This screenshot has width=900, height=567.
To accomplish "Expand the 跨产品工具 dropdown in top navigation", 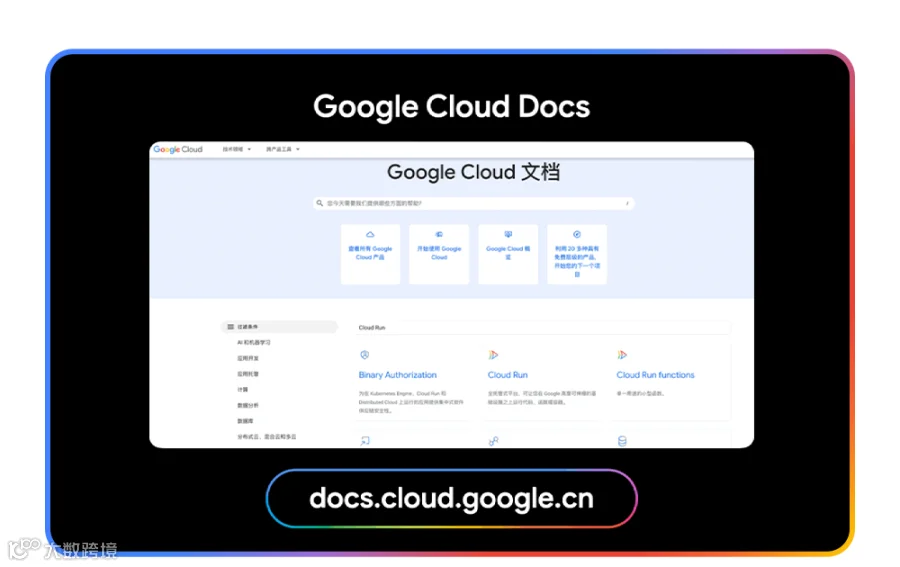I will tap(282, 149).
